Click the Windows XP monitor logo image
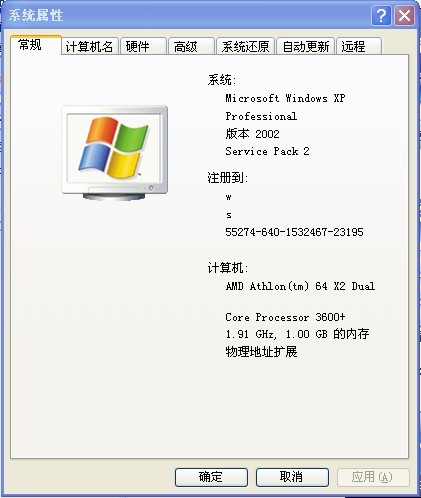Screen dimensions: 421x498 [x=115, y=153]
